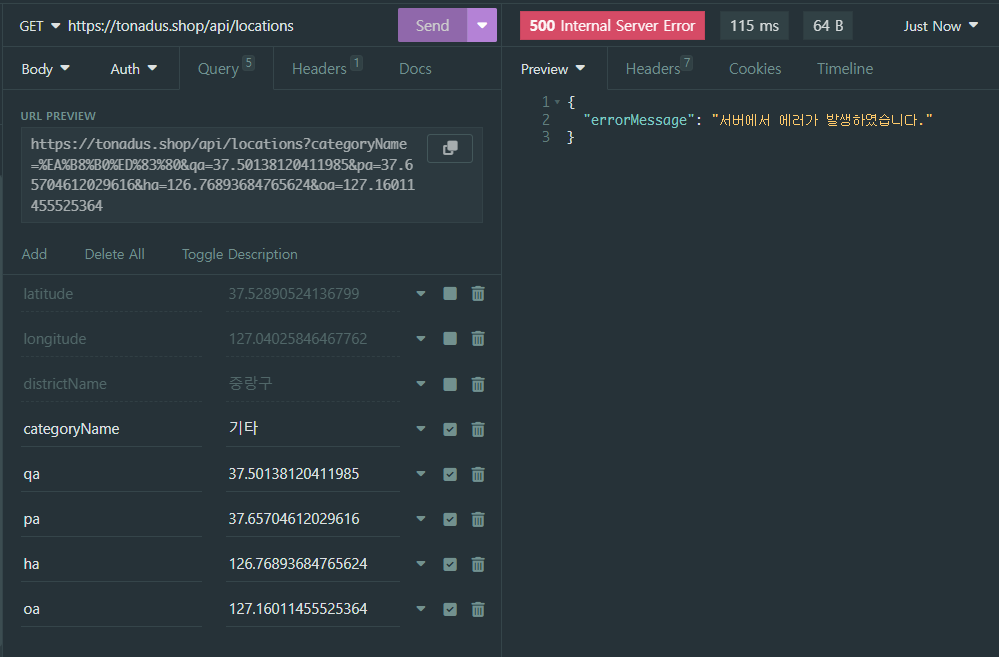Open the GET method dropdown
This screenshot has height=657, width=999.
(40, 26)
